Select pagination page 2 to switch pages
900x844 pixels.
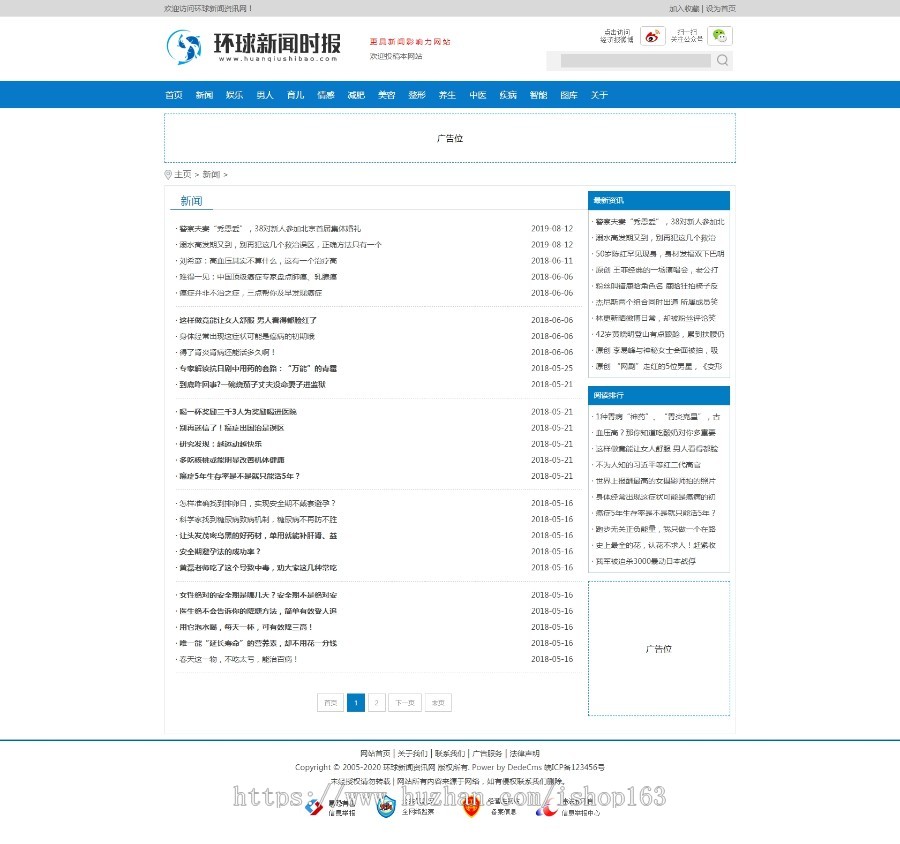point(376,703)
